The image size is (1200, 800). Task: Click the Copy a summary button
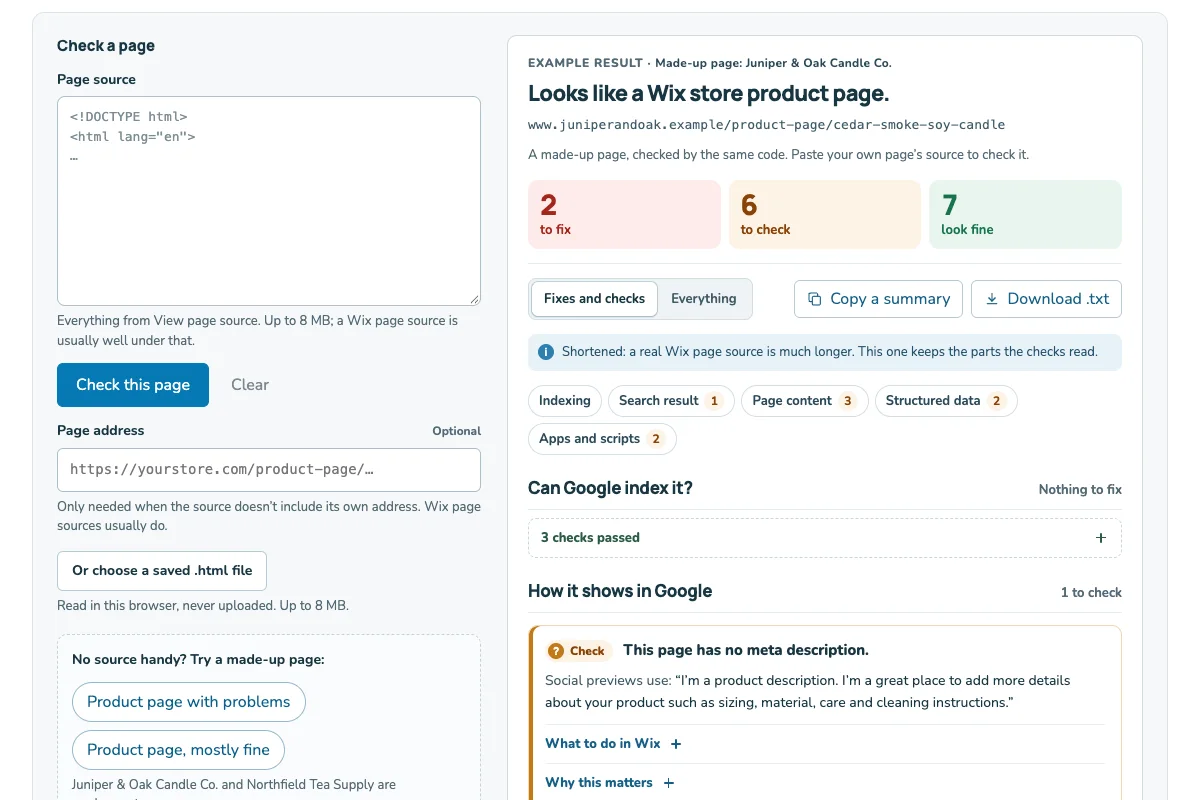(x=879, y=299)
